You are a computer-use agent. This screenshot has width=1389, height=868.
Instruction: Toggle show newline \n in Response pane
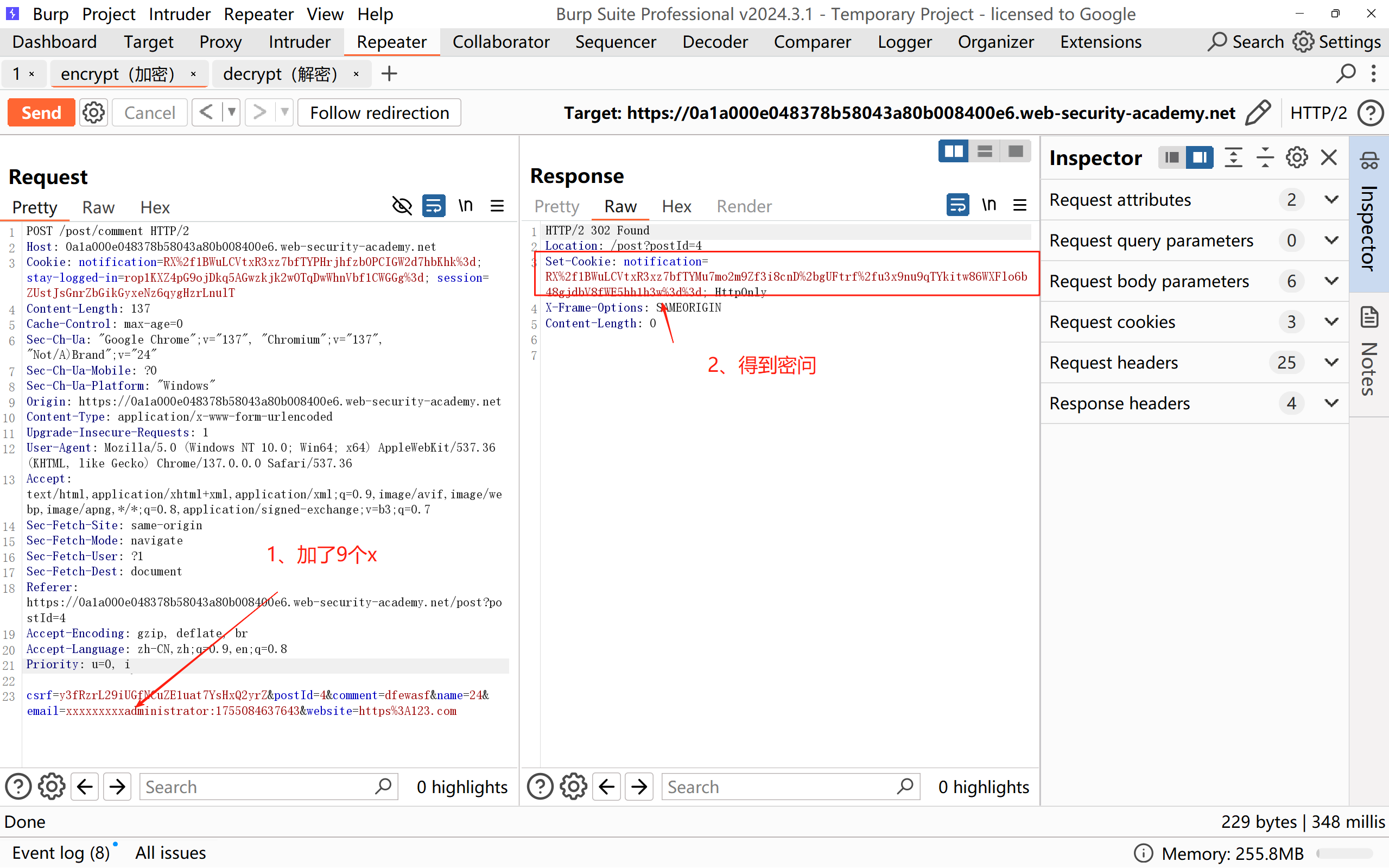[988, 205]
